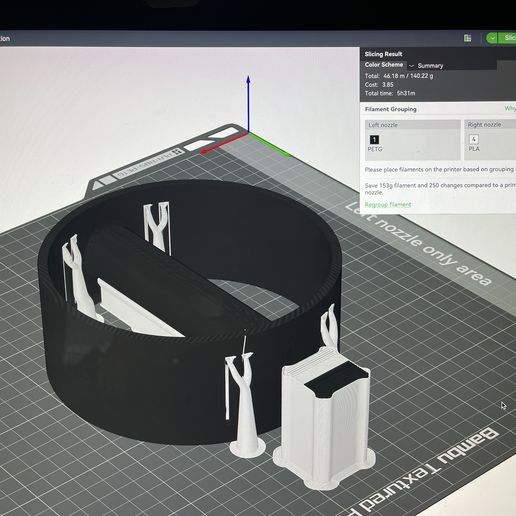Image resolution: width=516 pixels, height=516 pixels.
Task: Click the Regroup filament link
Action: tap(388, 204)
